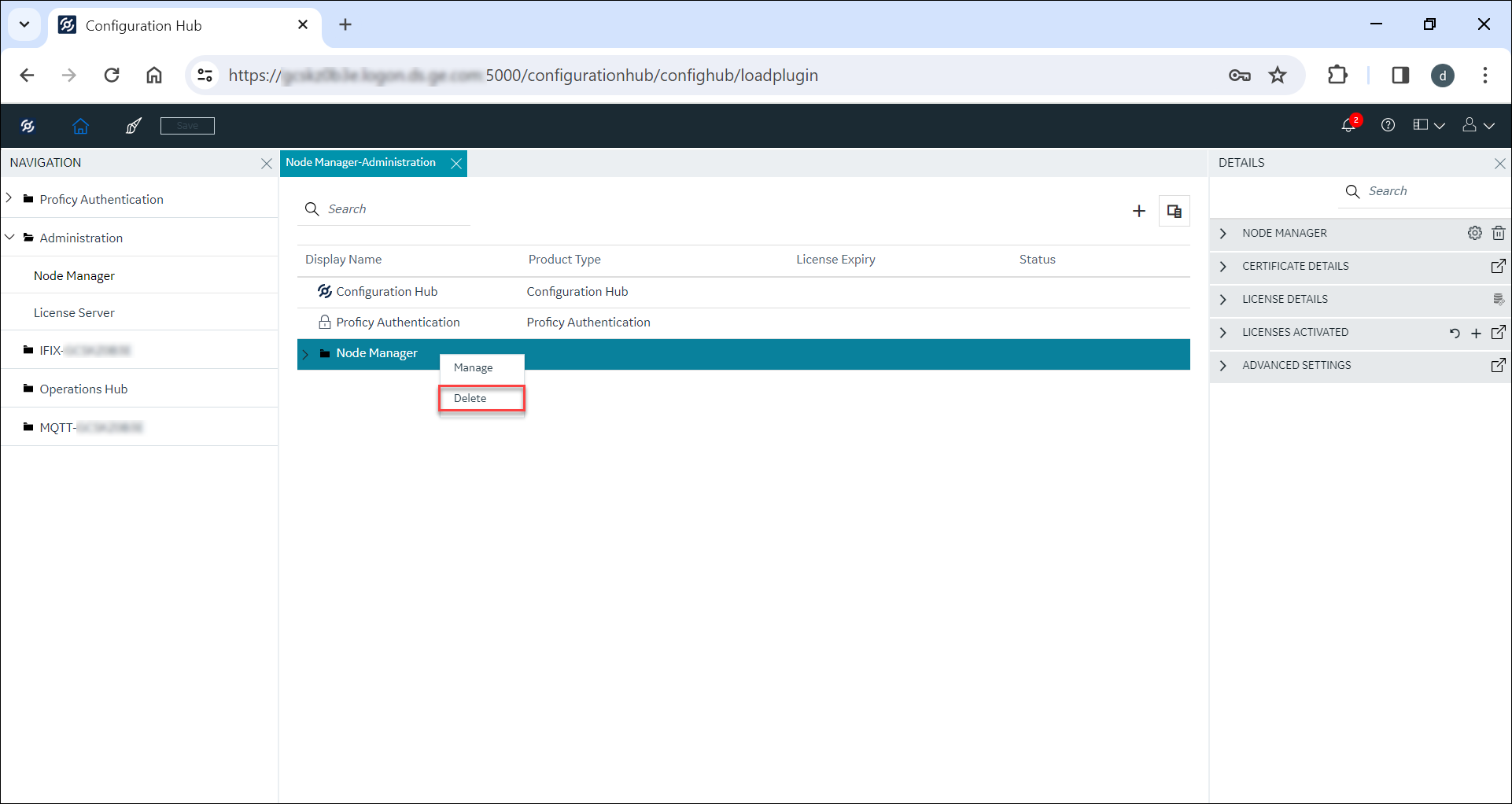The width and height of the screenshot is (1512, 804).
Task: Click refresh icon in LICENSES ACTIVATED
Action: click(x=1455, y=333)
